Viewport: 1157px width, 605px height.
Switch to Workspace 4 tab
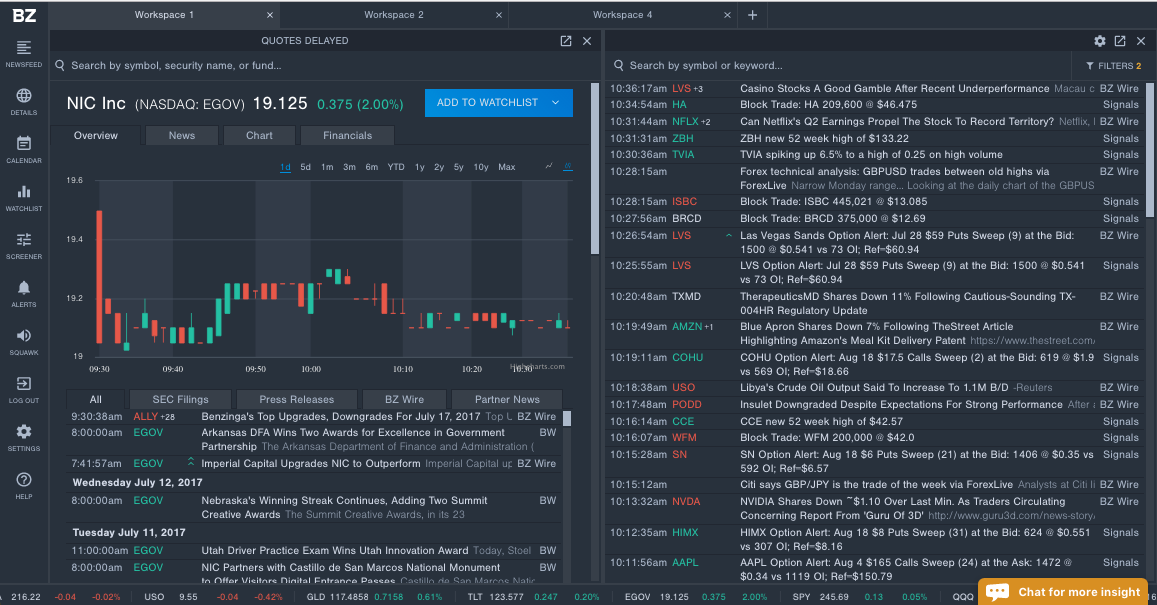tap(623, 15)
